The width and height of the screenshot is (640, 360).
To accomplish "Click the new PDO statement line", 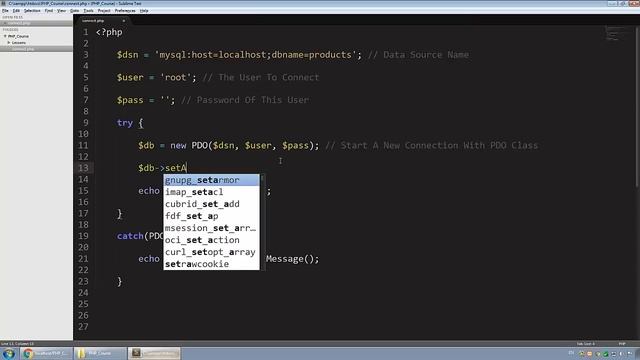I will tap(229, 145).
